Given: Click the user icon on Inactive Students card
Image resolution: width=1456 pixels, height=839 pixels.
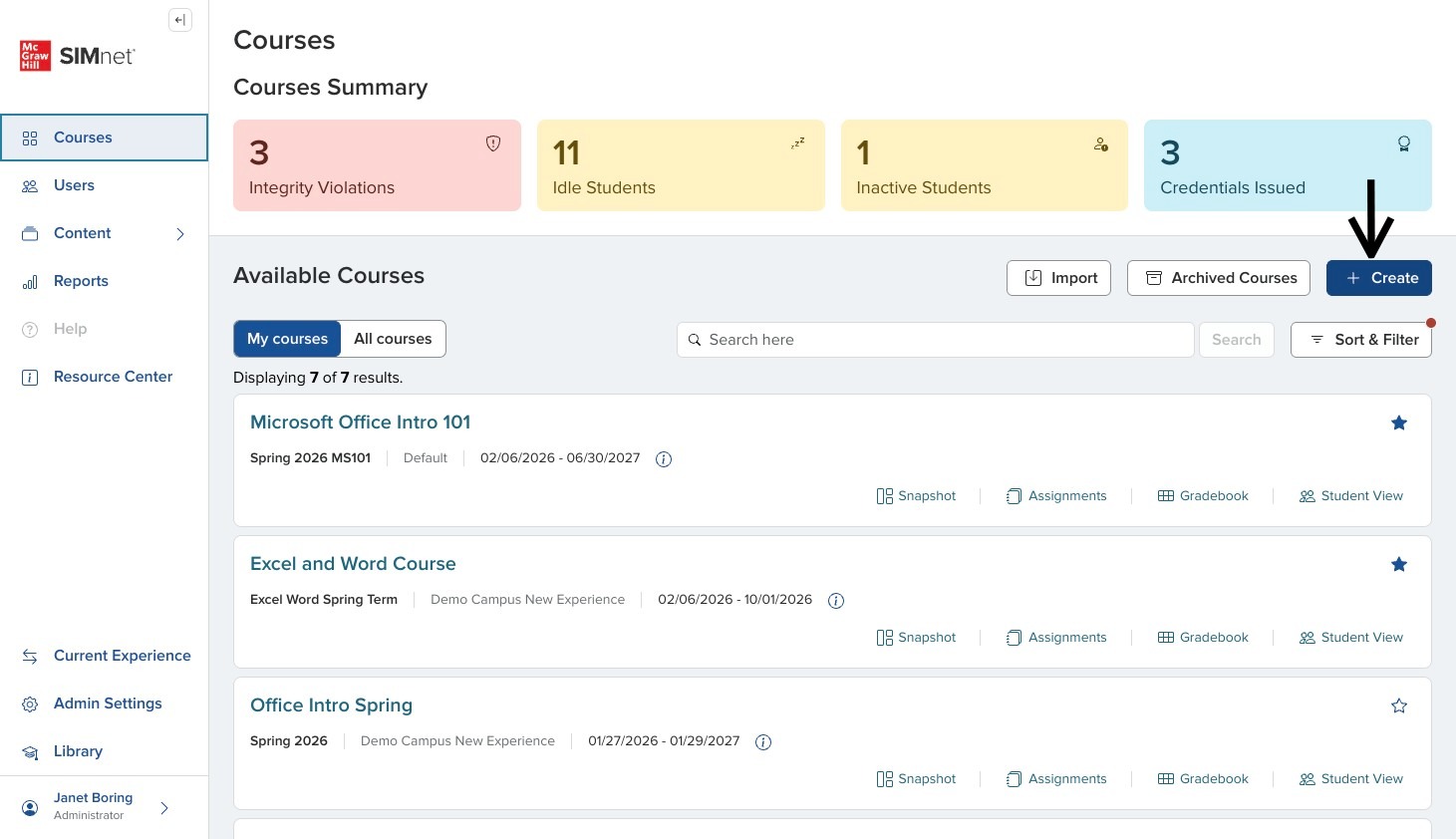Looking at the screenshot, I should pos(1101,144).
